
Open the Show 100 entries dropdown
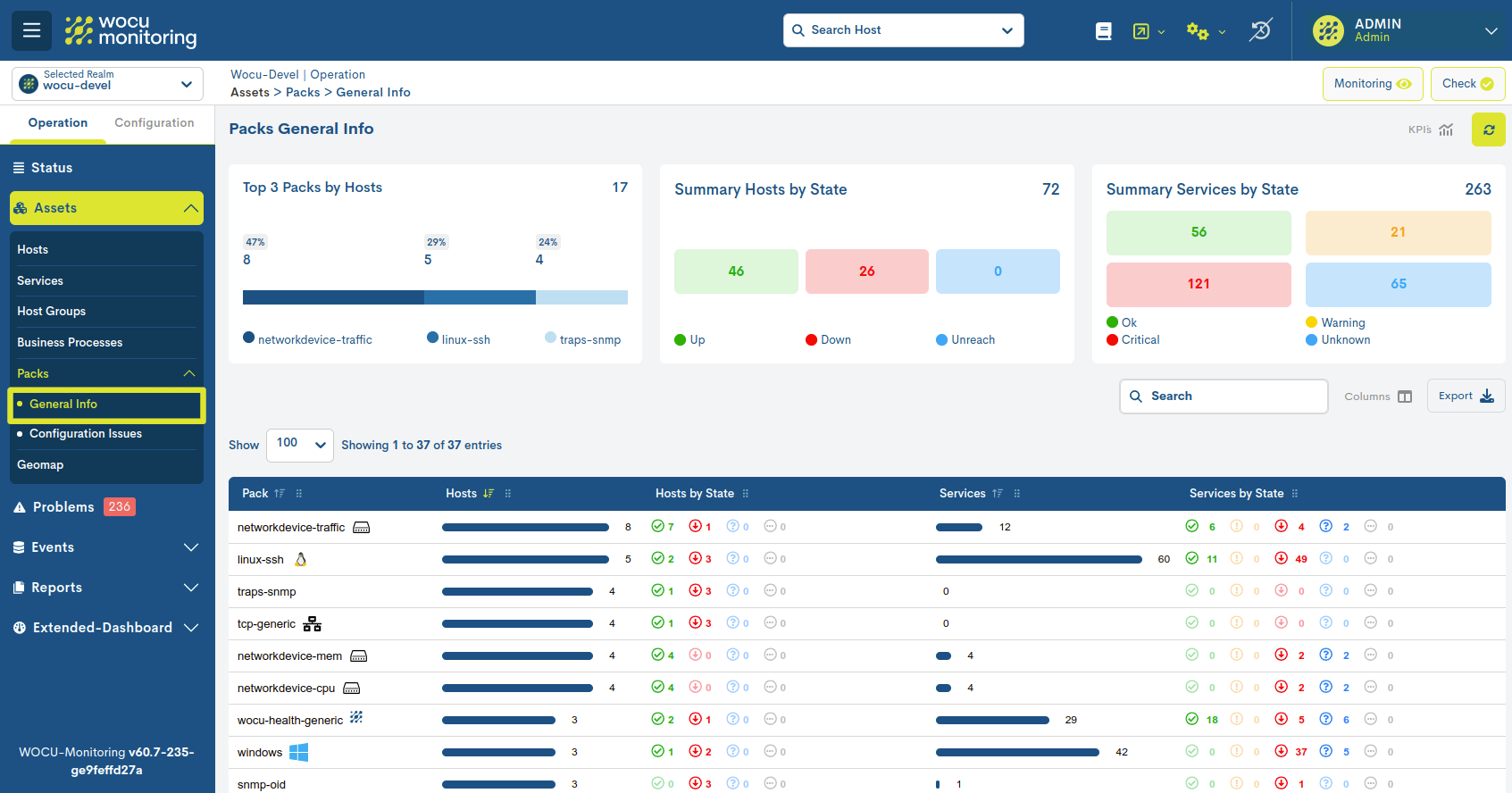coord(300,445)
